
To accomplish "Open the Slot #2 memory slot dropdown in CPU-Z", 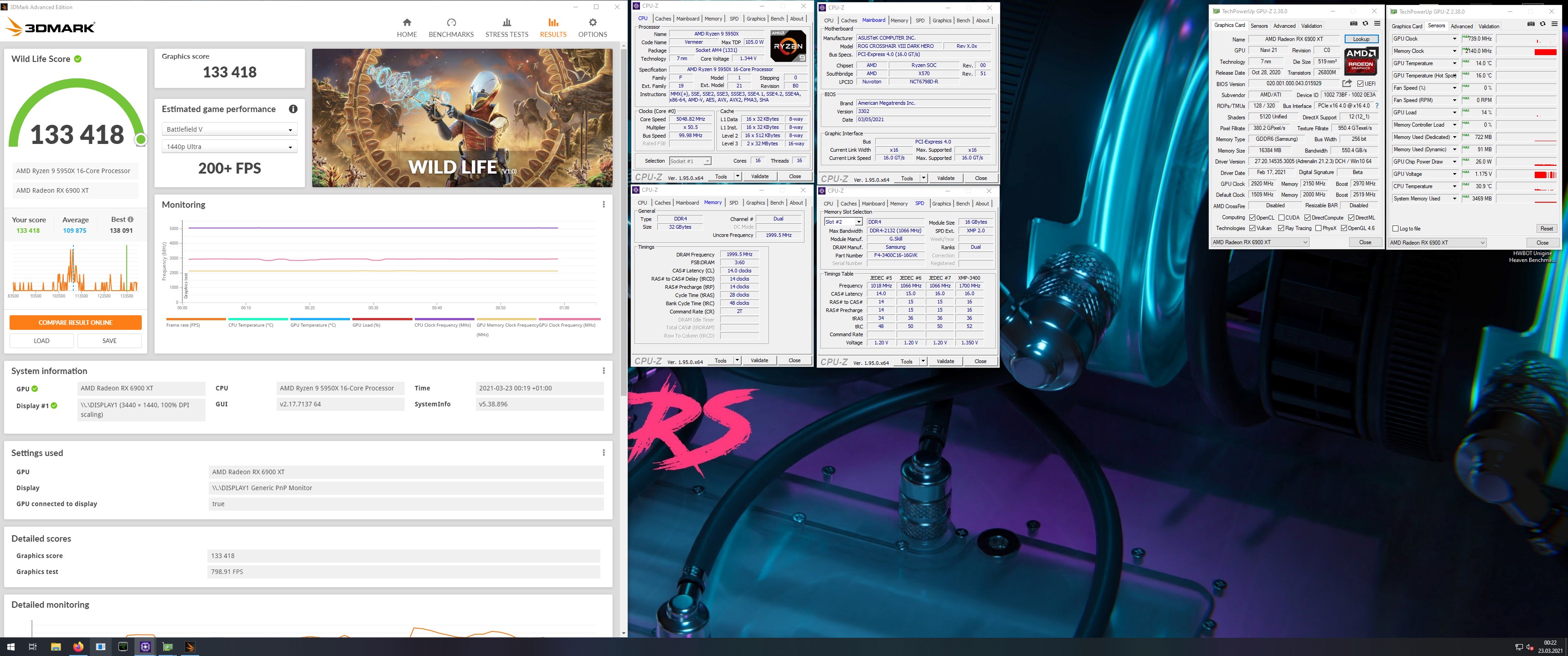I will pyautogui.click(x=843, y=222).
